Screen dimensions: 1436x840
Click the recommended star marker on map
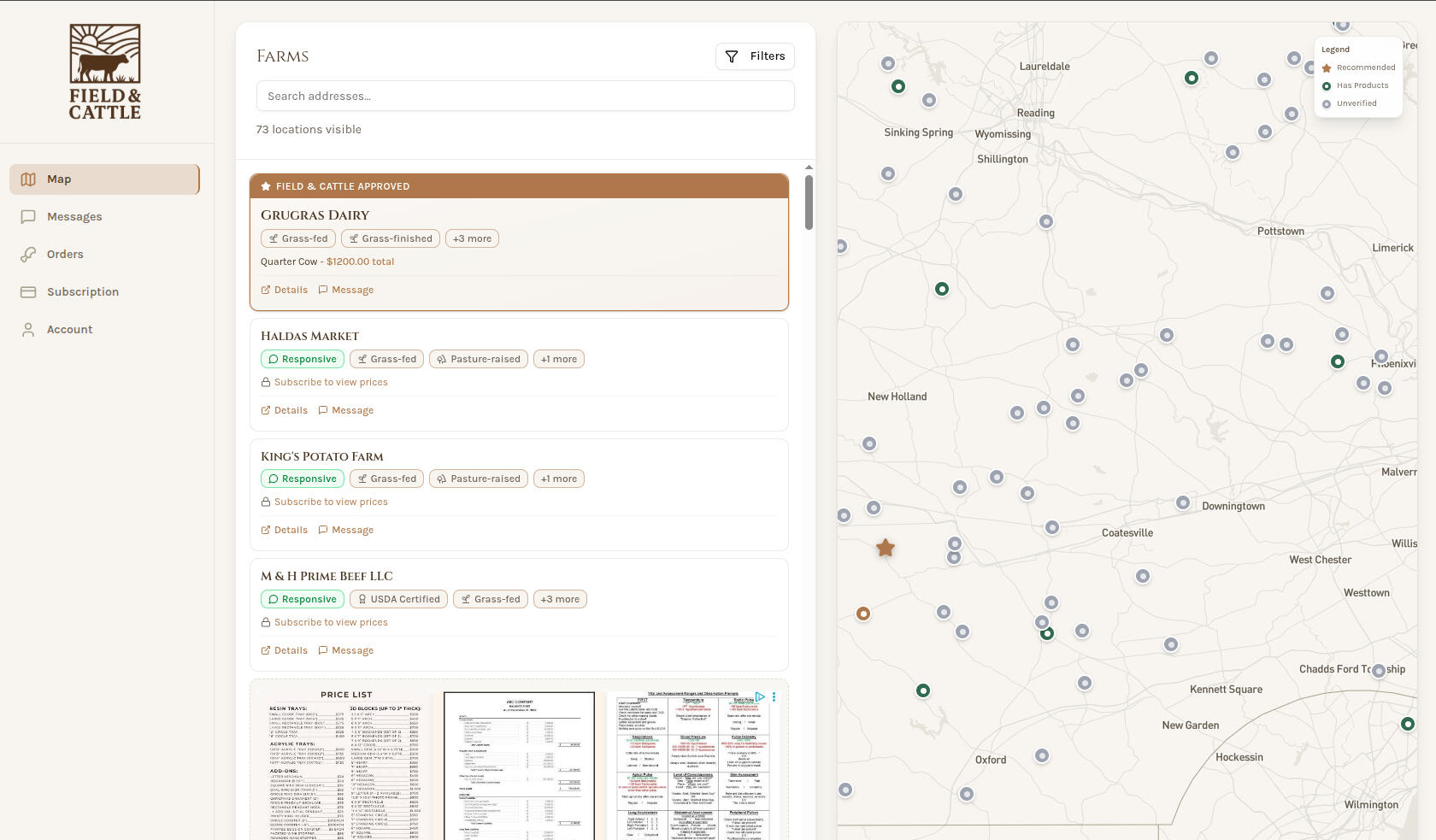coord(886,548)
